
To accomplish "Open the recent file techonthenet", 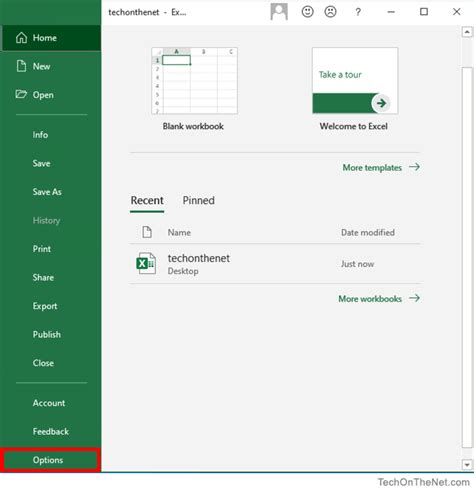I will tap(275, 264).
